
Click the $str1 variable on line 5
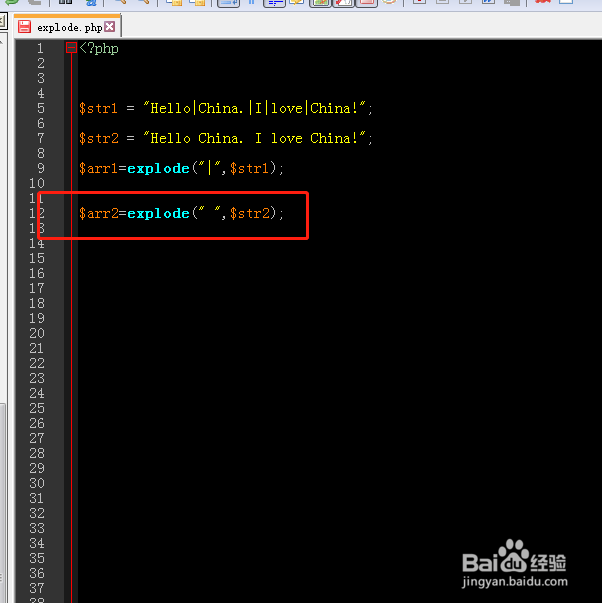(x=98, y=108)
